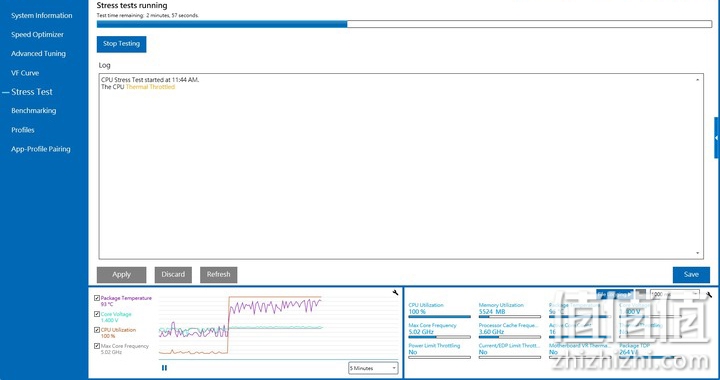Go to Profiles page
This screenshot has height=380, width=720.
[x=23, y=130]
